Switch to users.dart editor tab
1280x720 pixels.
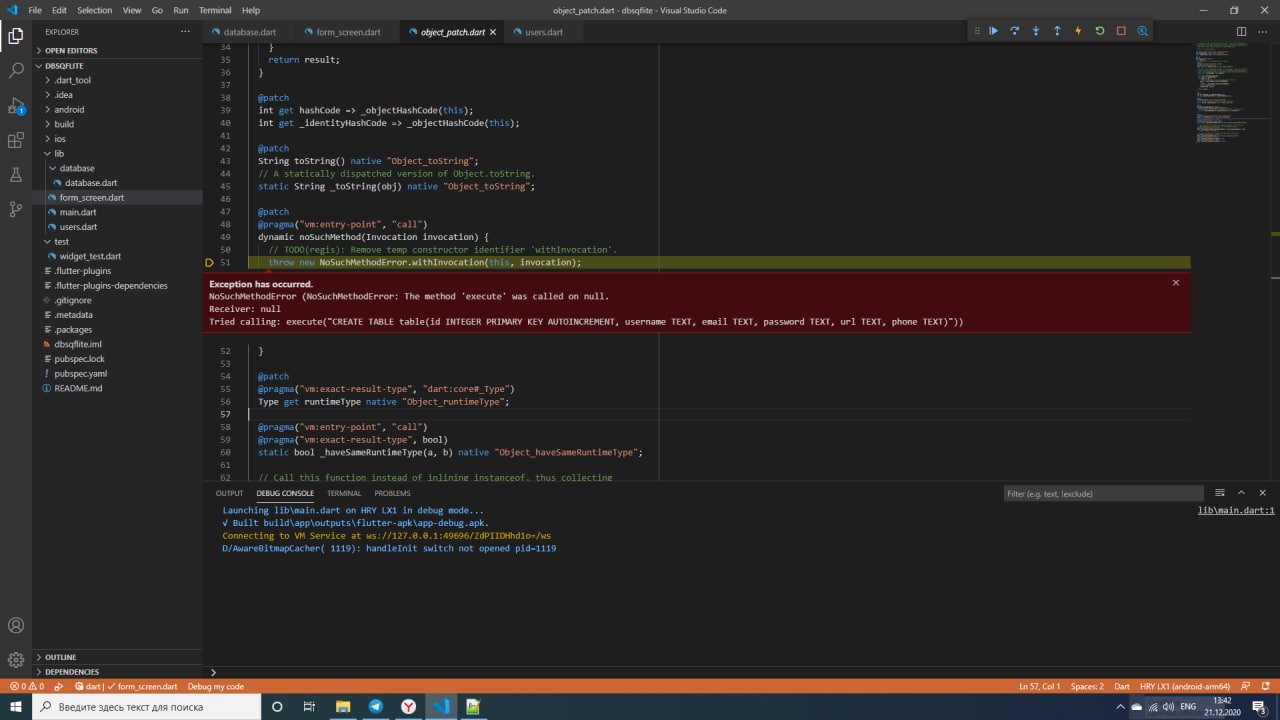pos(543,32)
